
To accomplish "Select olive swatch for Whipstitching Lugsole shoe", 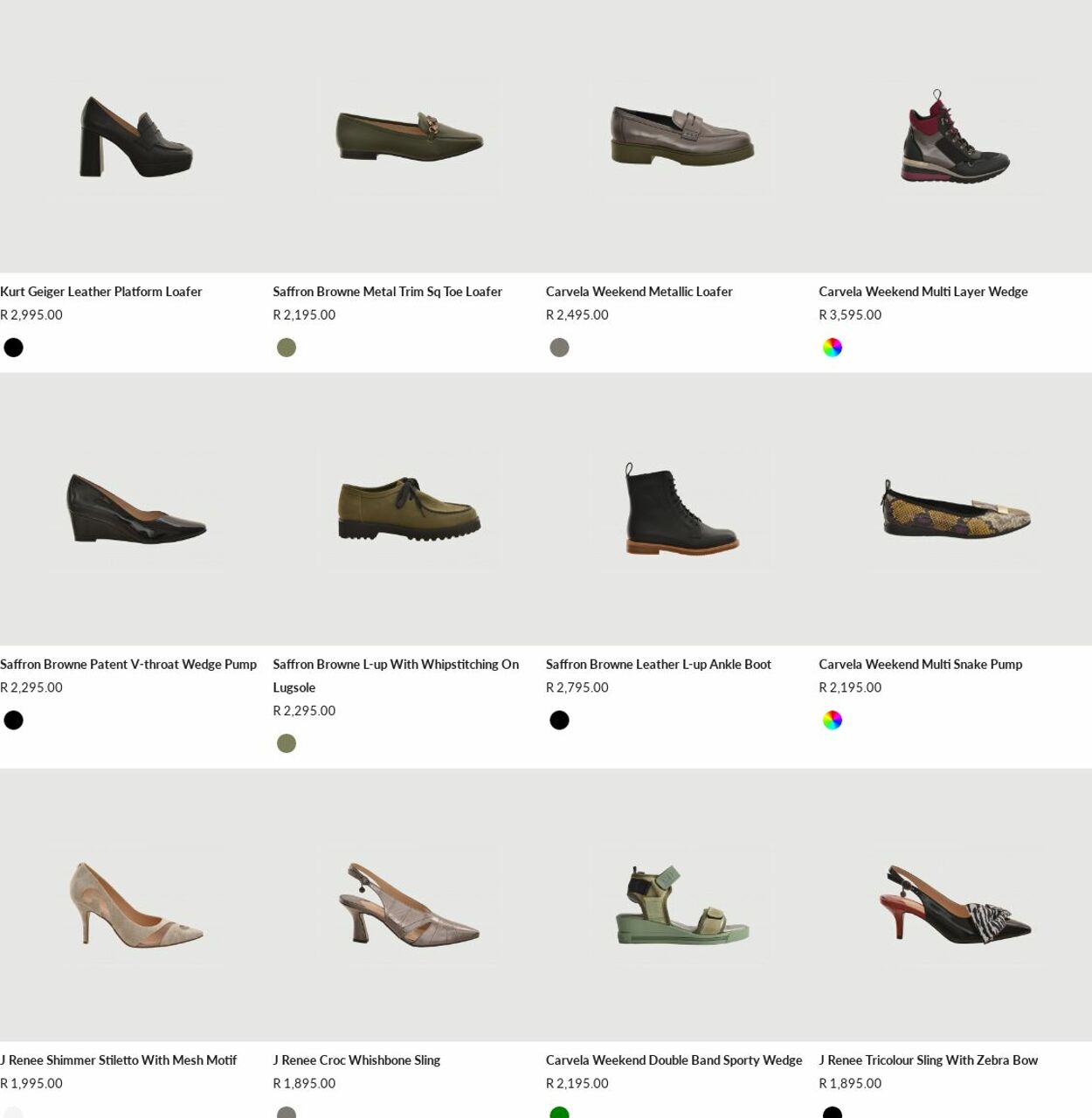I will tap(287, 743).
